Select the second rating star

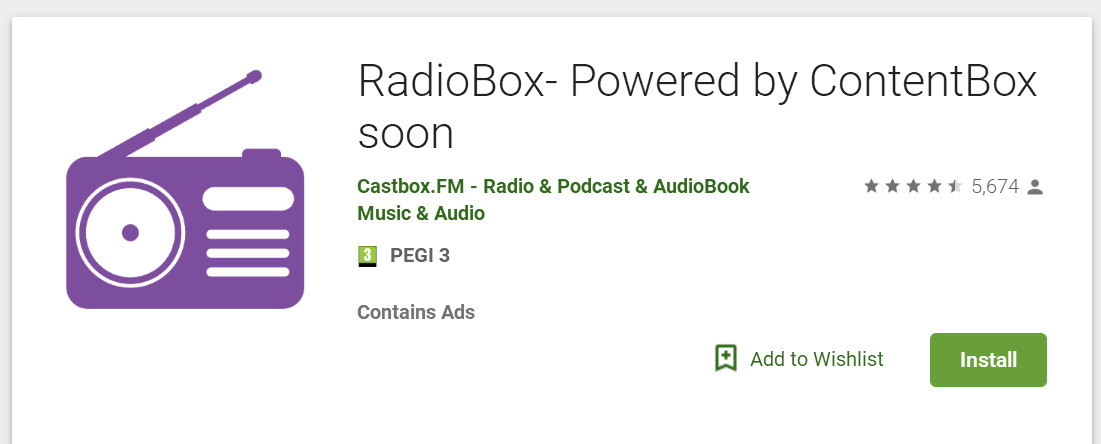coord(892,186)
